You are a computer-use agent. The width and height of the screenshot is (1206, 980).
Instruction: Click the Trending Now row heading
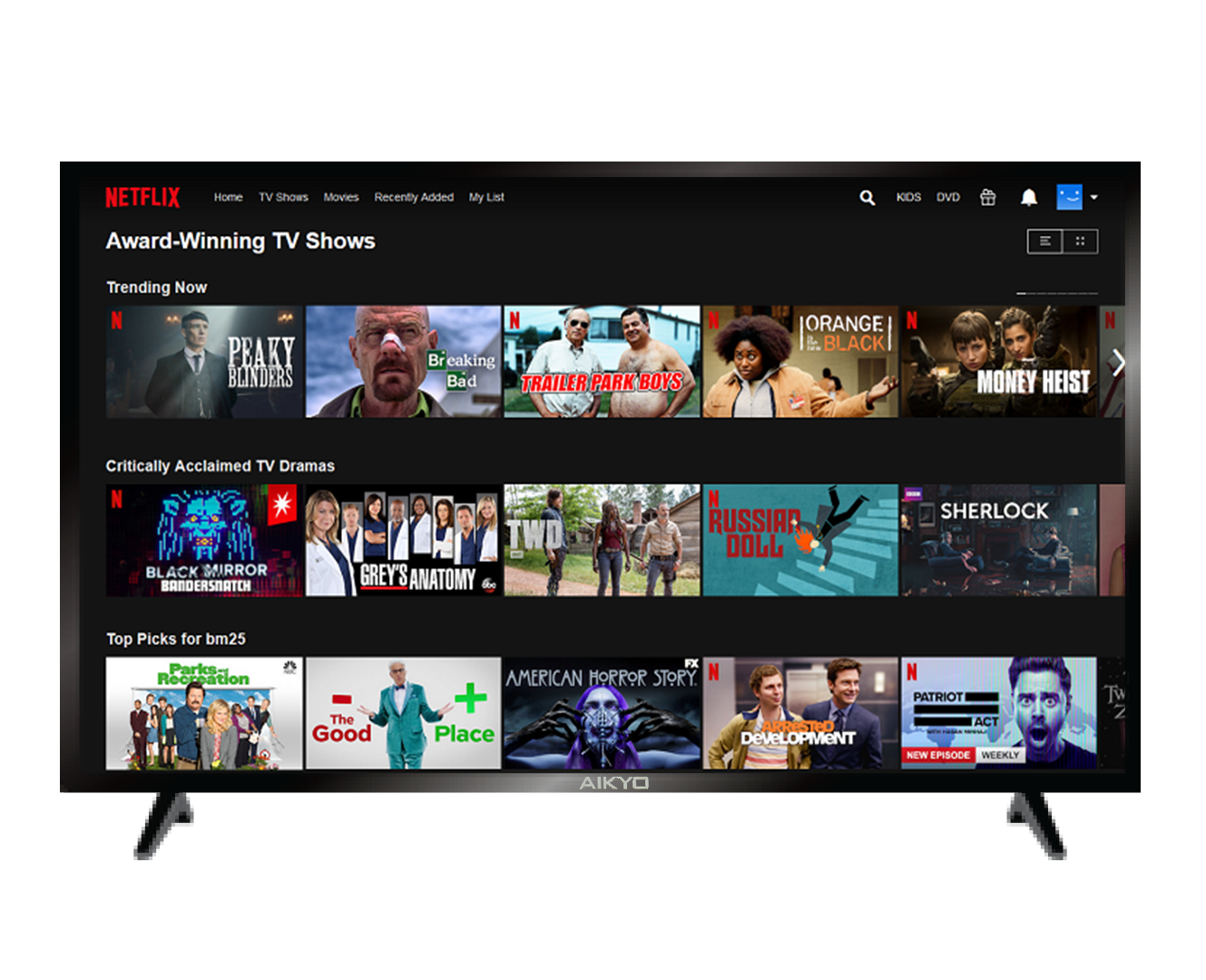pyautogui.click(x=157, y=288)
